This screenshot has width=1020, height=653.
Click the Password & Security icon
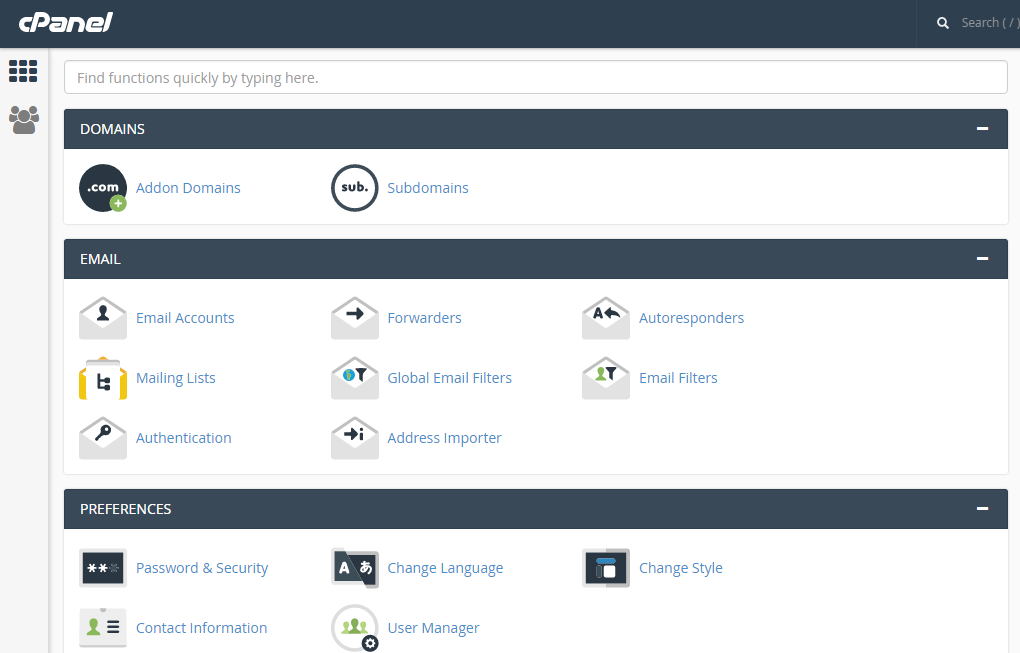tap(103, 568)
